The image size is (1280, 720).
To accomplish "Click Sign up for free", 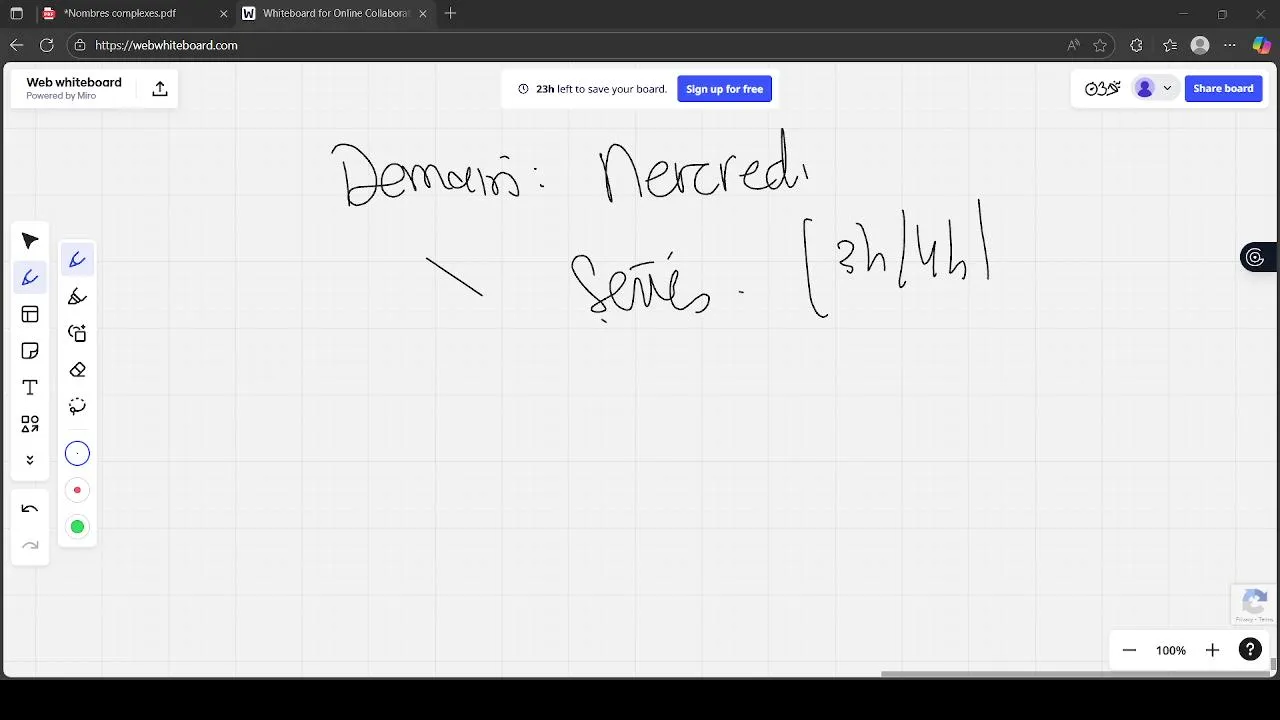I will pyautogui.click(x=724, y=89).
